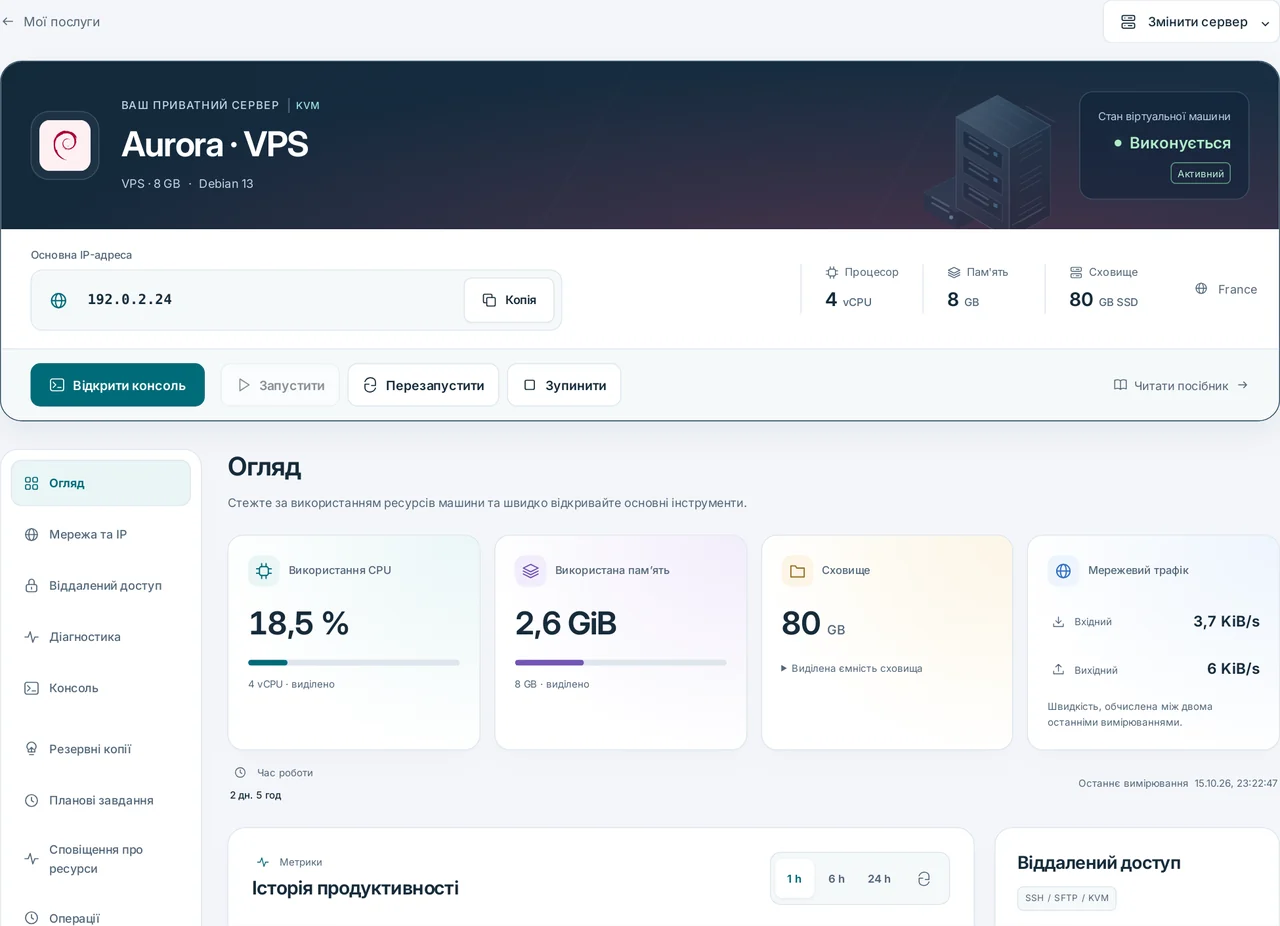Open the Змінити сервер dropdown
Viewport: 1280px width, 926px height.
(x=1192, y=22)
